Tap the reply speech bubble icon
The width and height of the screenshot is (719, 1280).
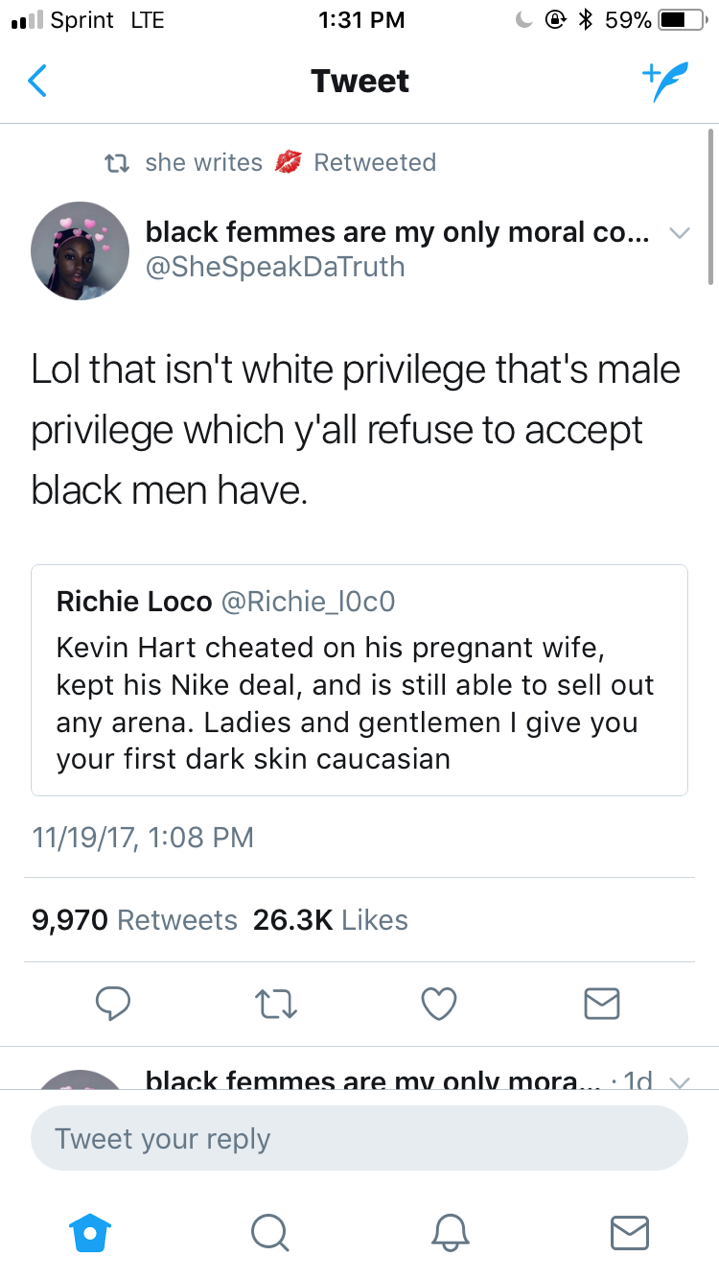[114, 1003]
